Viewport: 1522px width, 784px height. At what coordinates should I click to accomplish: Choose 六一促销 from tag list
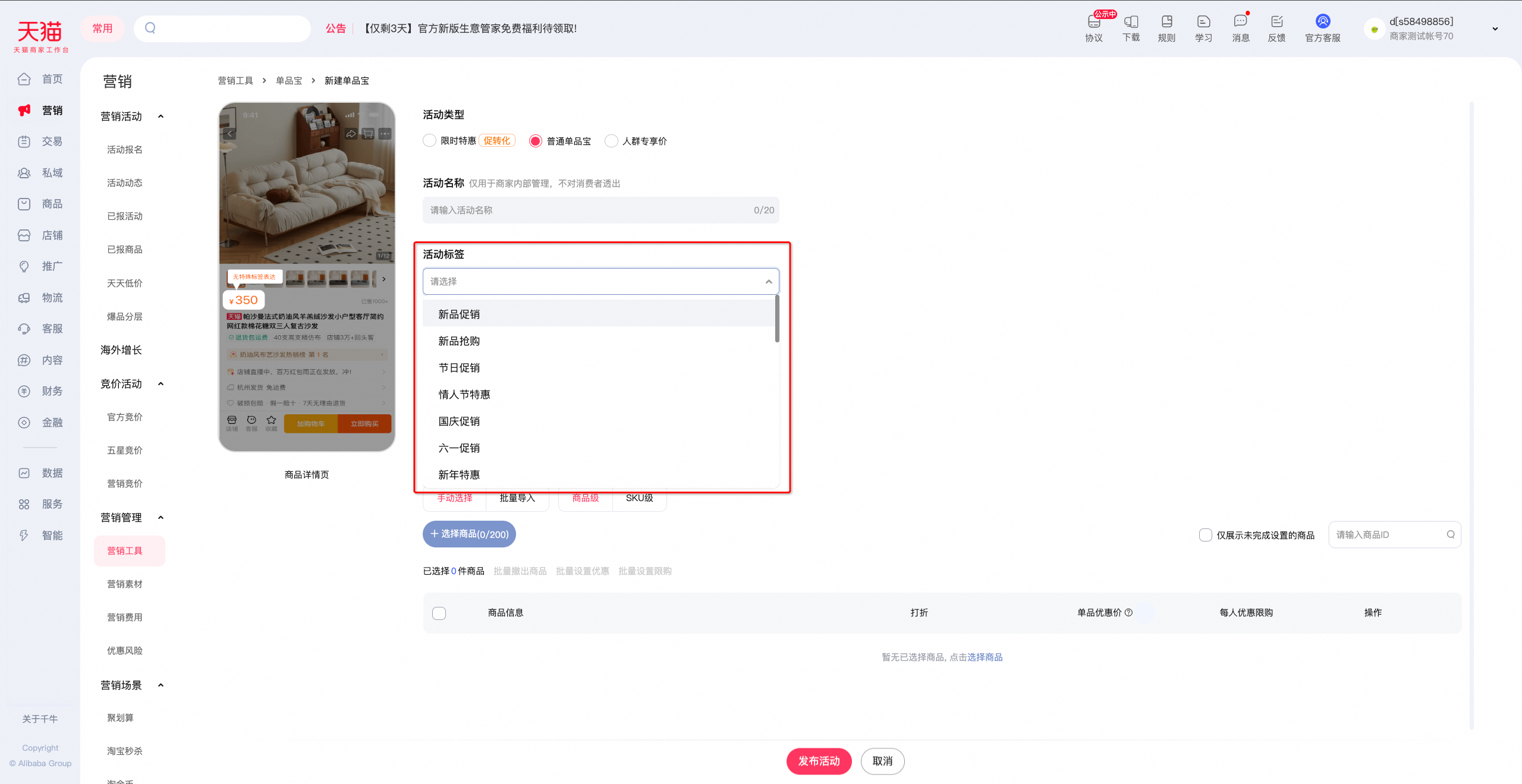(x=599, y=448)
